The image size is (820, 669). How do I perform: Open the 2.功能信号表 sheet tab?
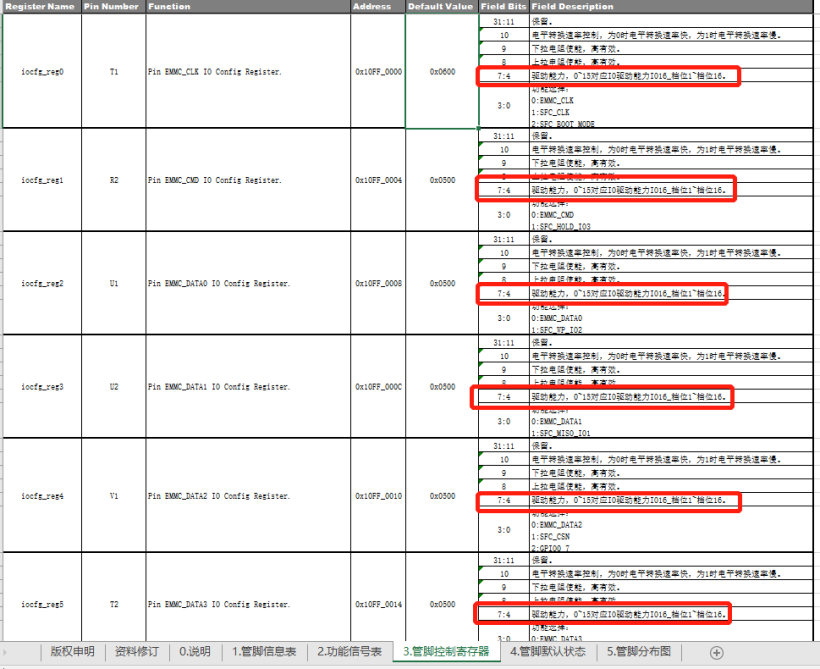point(349,652)
